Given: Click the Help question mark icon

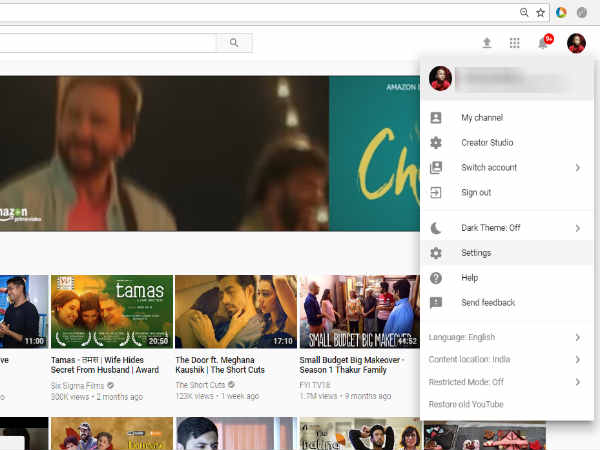Looking at the screenshot, I should click(x=436, y=278).
